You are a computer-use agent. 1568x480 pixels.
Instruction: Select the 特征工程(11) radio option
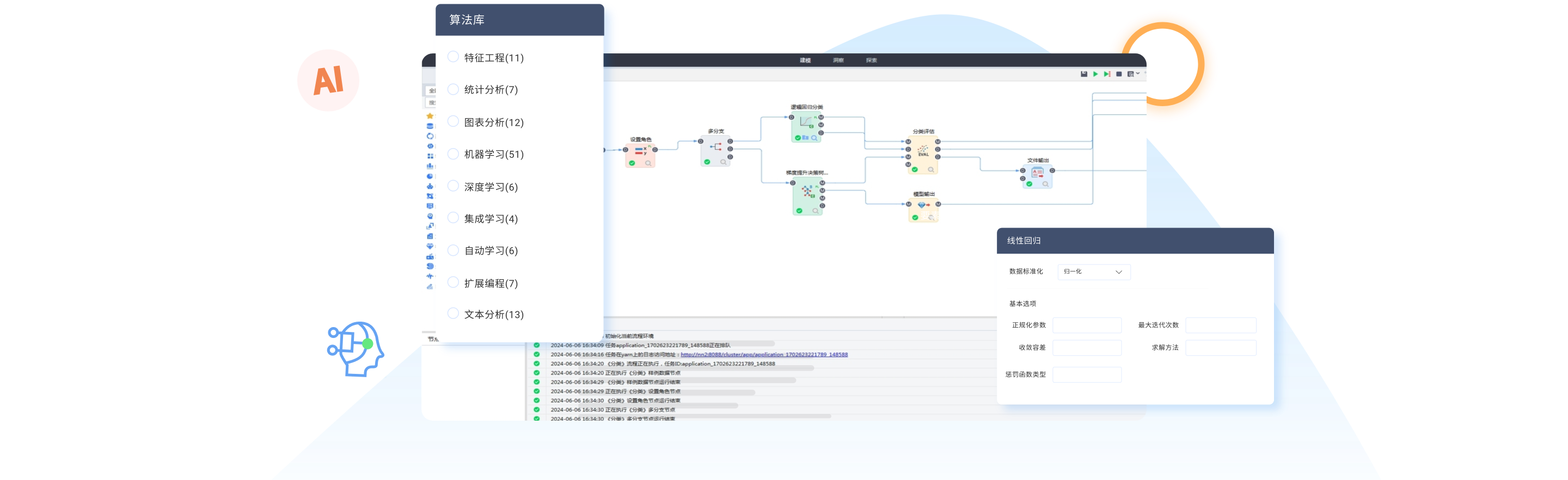click(453, 57)
